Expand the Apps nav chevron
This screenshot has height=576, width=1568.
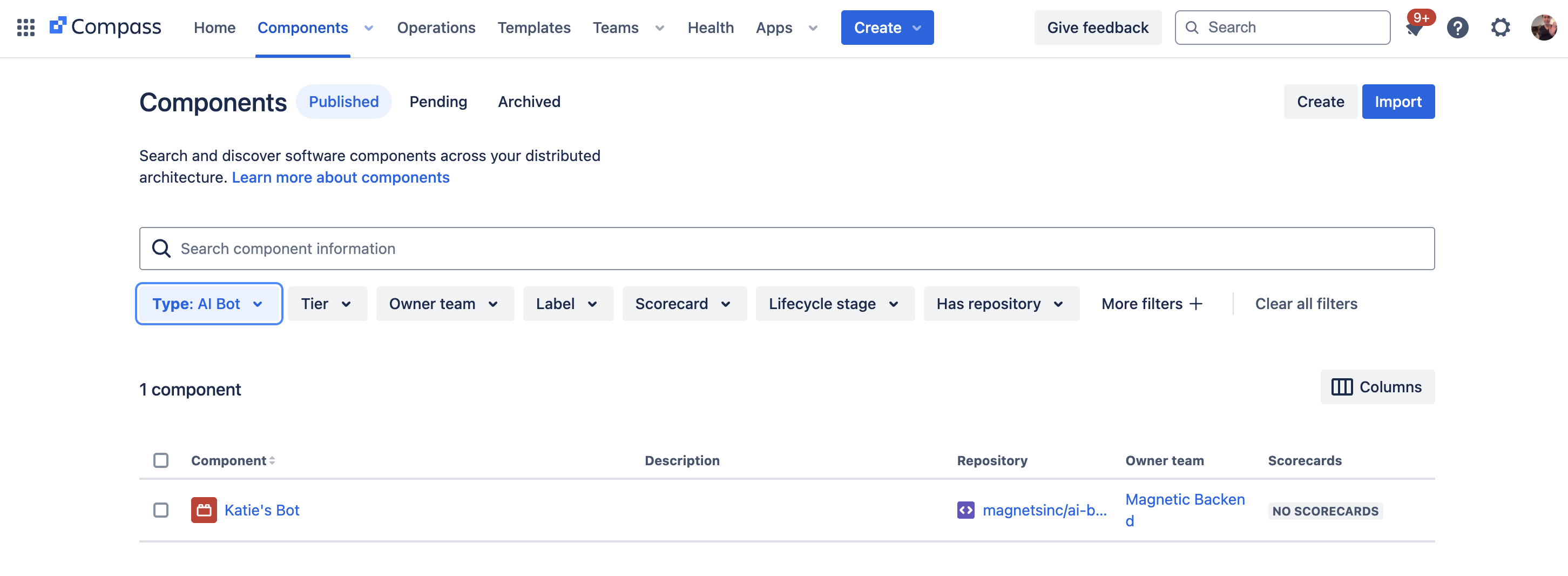[813, 28]
